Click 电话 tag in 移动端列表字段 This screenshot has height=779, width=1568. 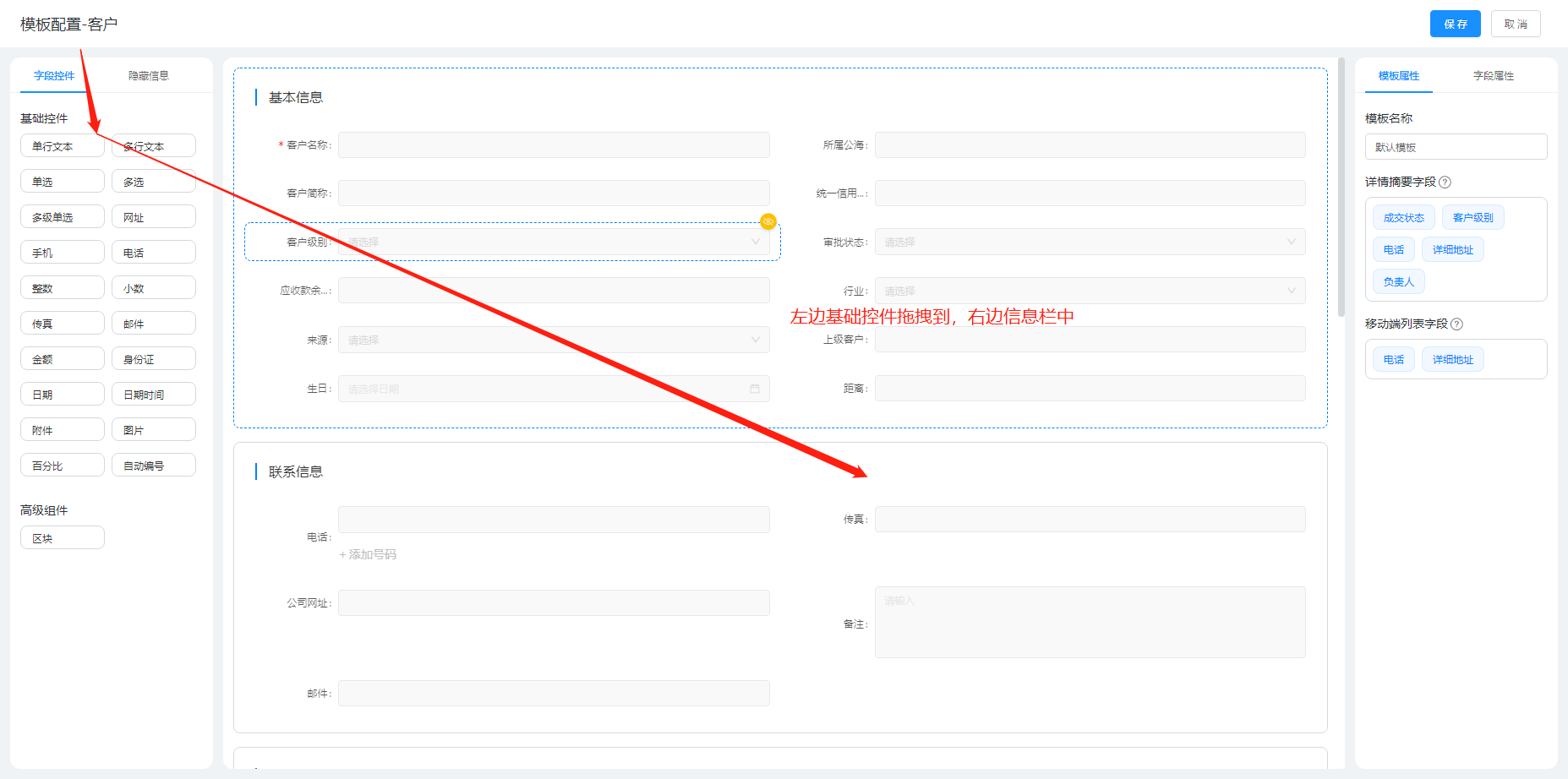(1393, 359)
